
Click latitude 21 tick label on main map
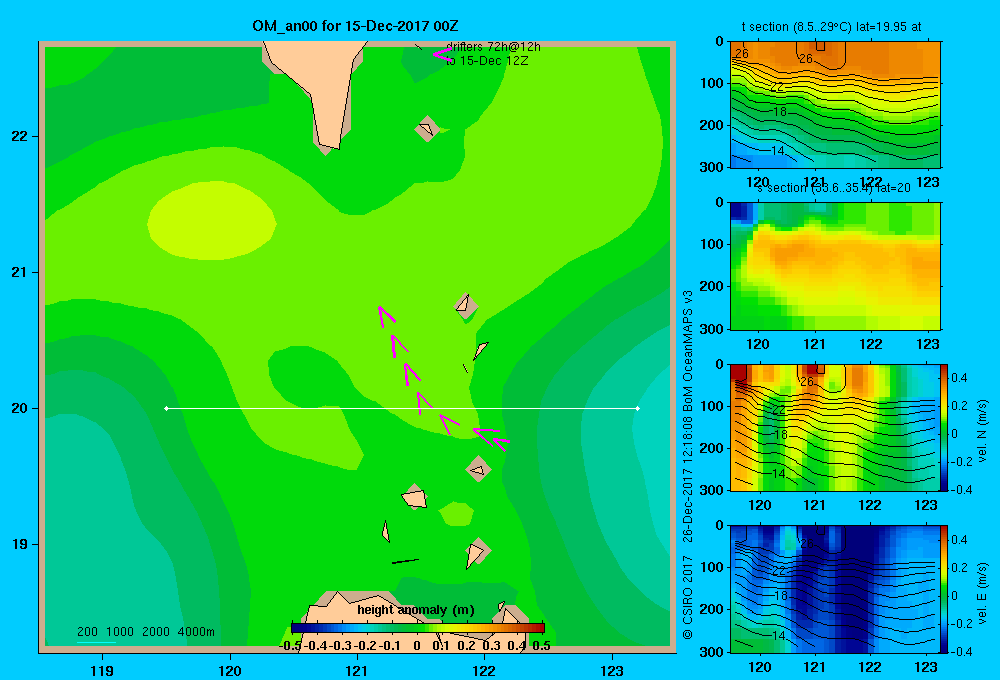[x=20, y=272]
